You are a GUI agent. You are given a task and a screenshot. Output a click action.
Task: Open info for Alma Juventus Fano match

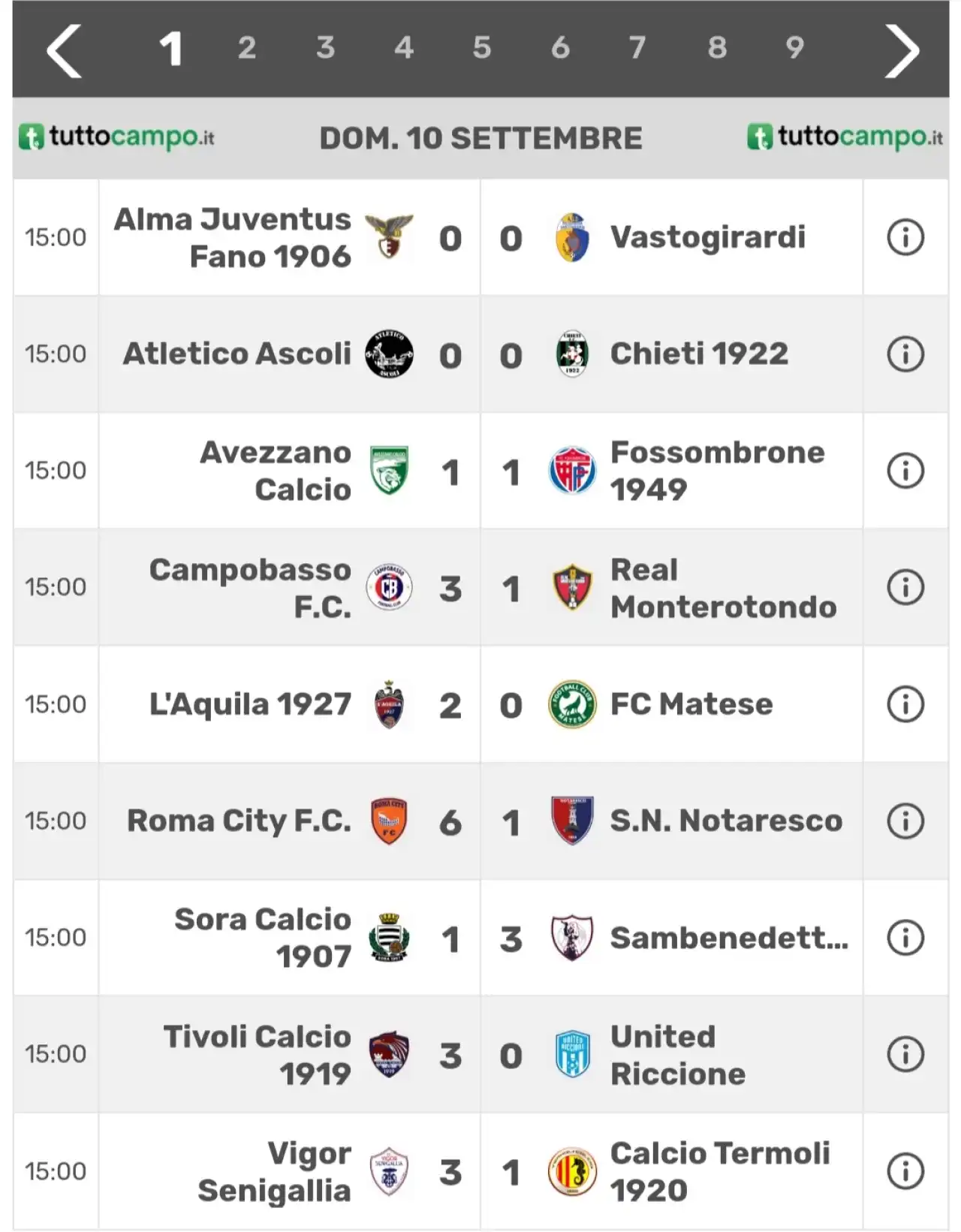point(905,237)
